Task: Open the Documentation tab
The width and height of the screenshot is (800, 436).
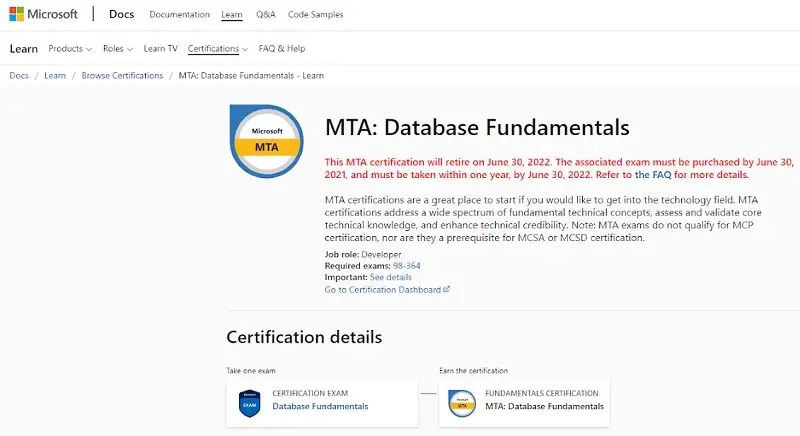Action: (x=180, y=14)
